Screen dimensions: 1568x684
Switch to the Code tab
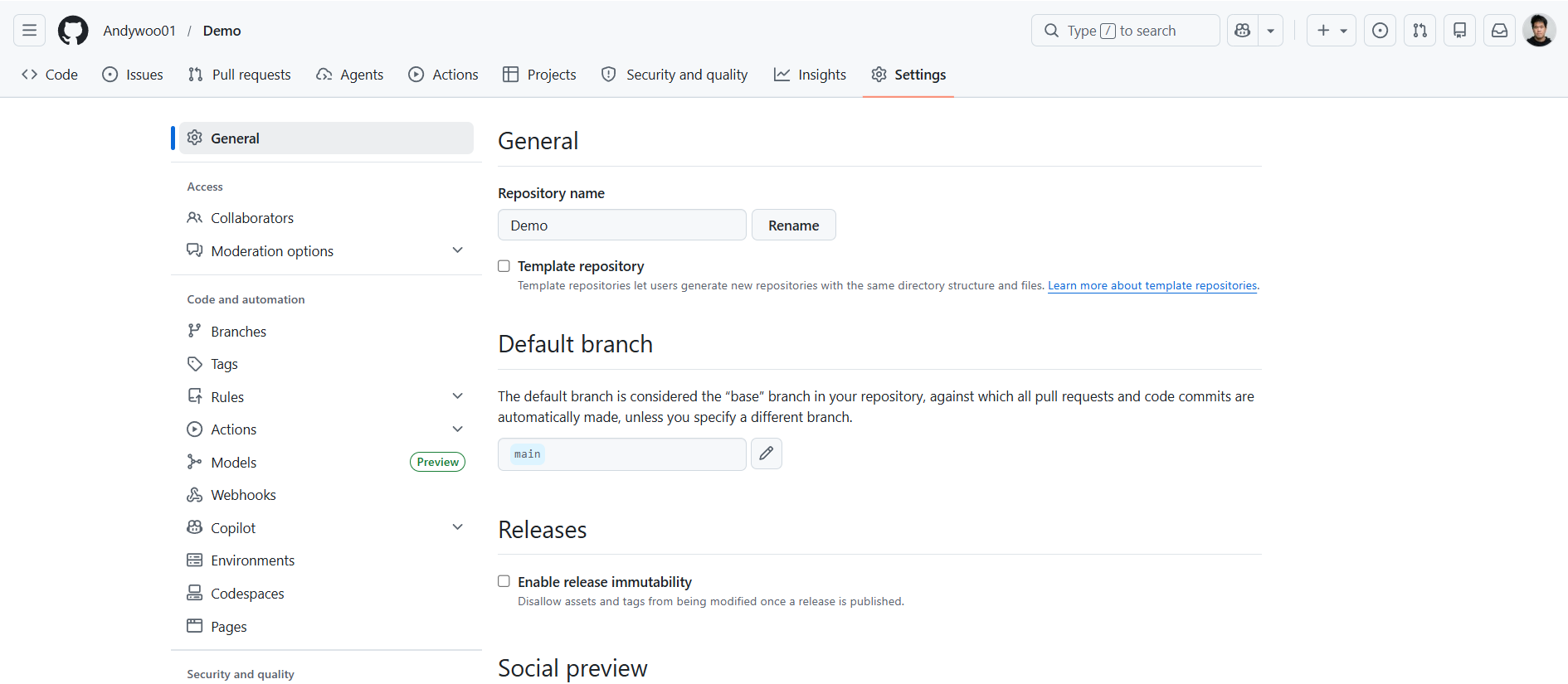click(50, 75)
